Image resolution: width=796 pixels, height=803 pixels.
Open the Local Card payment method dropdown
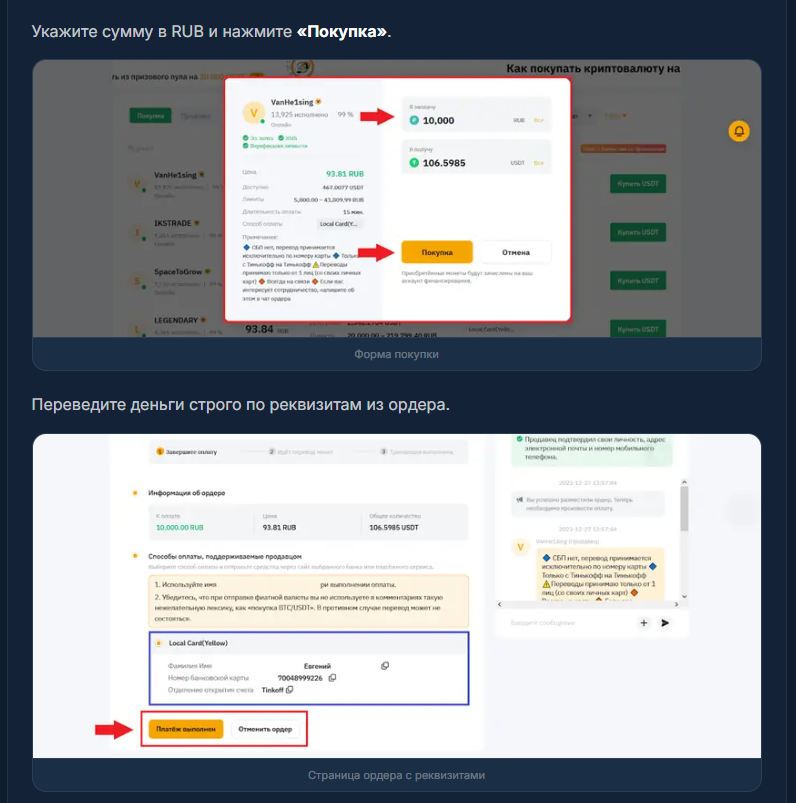tap(340, 224)
